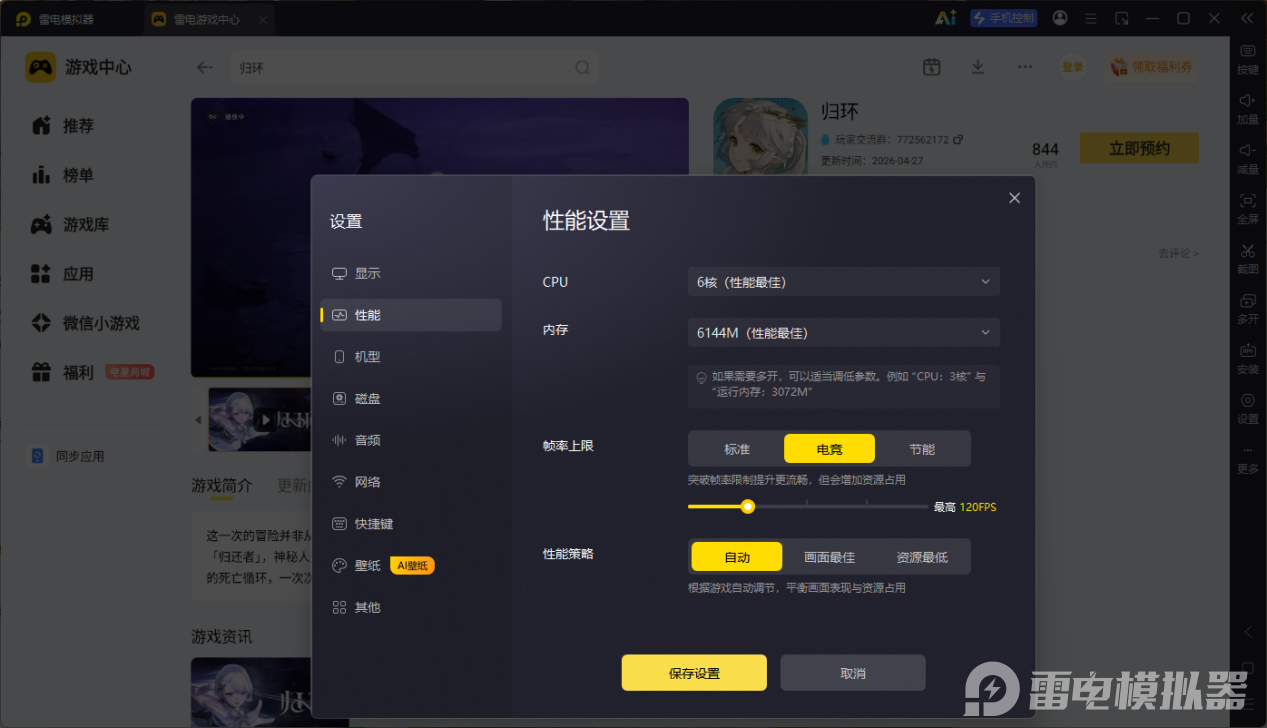Click 多开 multi-instance tool
This screenshot has height=728, width=1267.
(1247, 309)
